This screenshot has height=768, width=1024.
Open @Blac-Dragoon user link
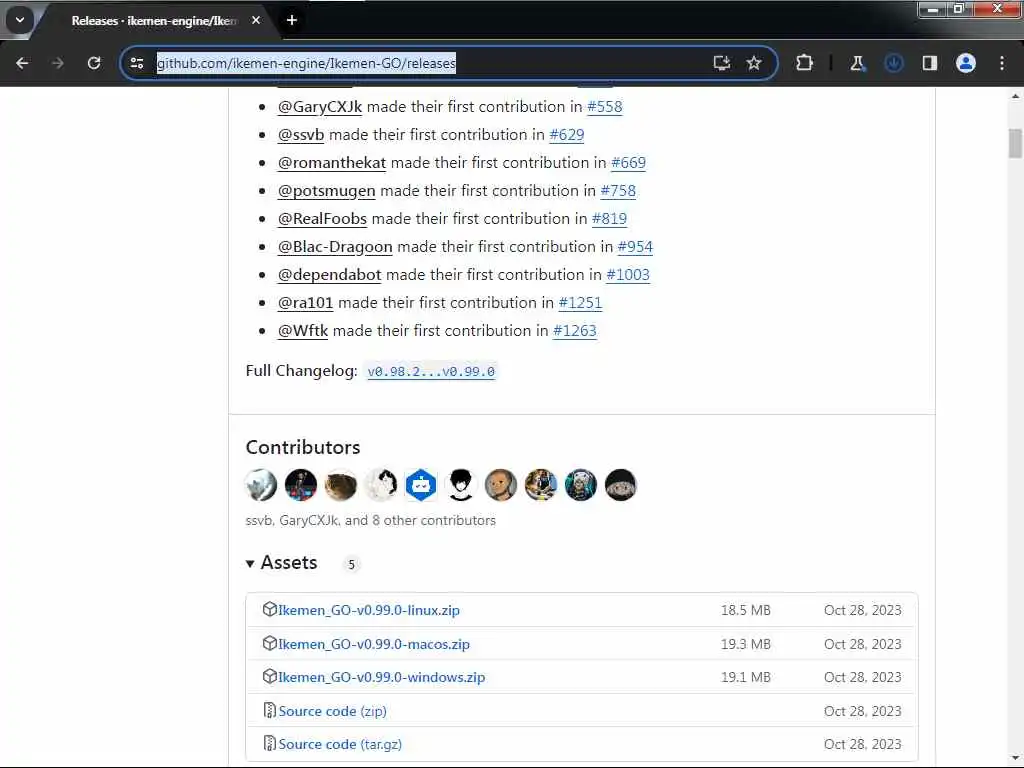(335, 248)
